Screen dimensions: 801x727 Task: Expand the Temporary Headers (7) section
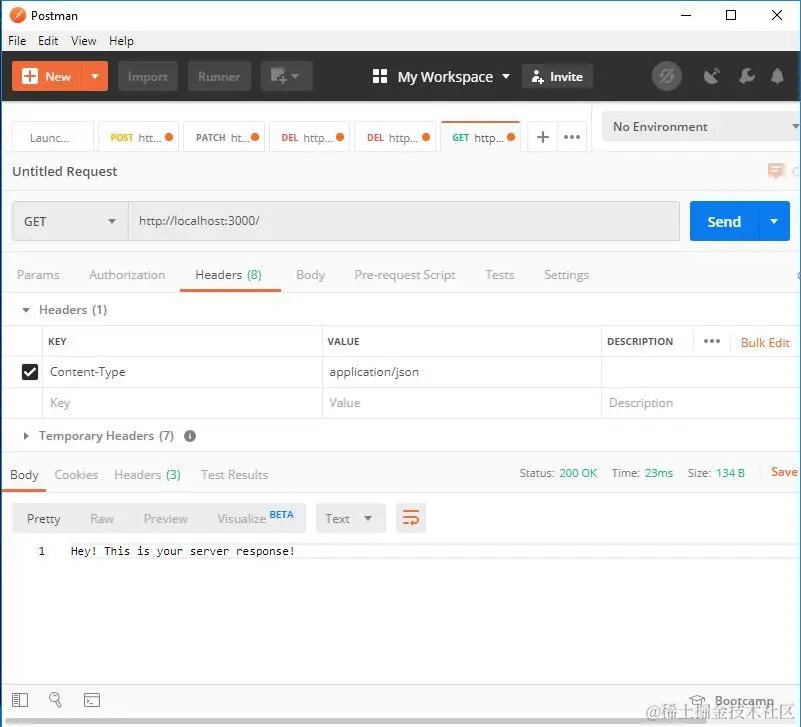coord(26,436)
